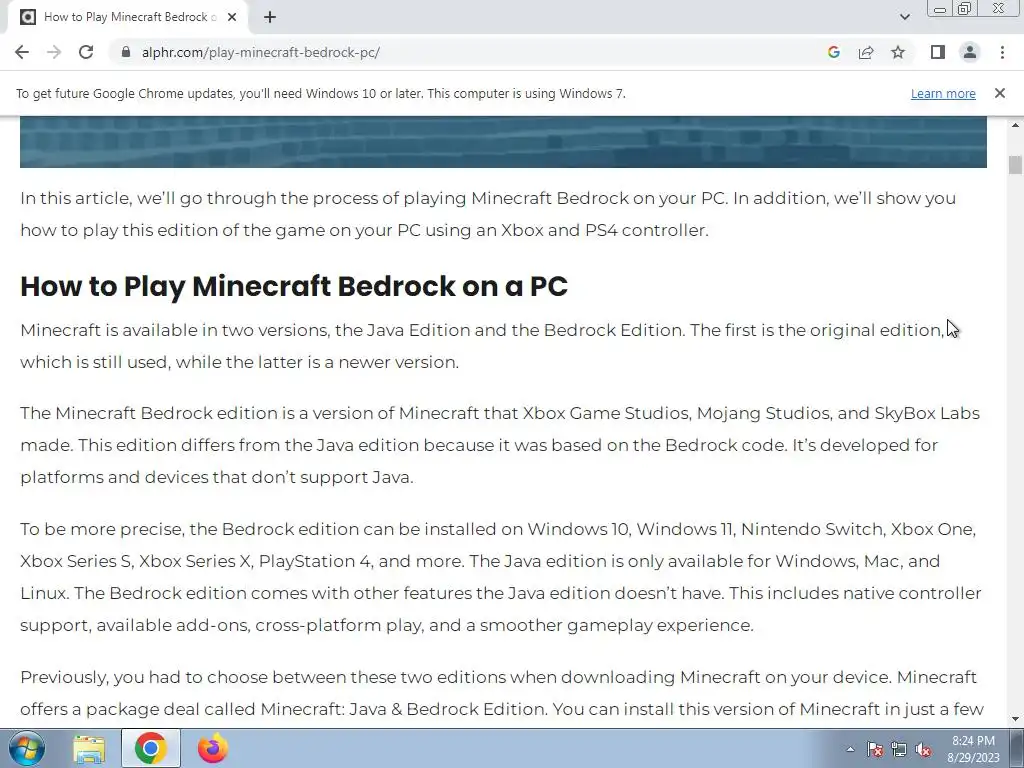Click the paragraph starting 'In this article'
The height and width of the screenshot is (768, 1024).
click(x=488, y=214)
